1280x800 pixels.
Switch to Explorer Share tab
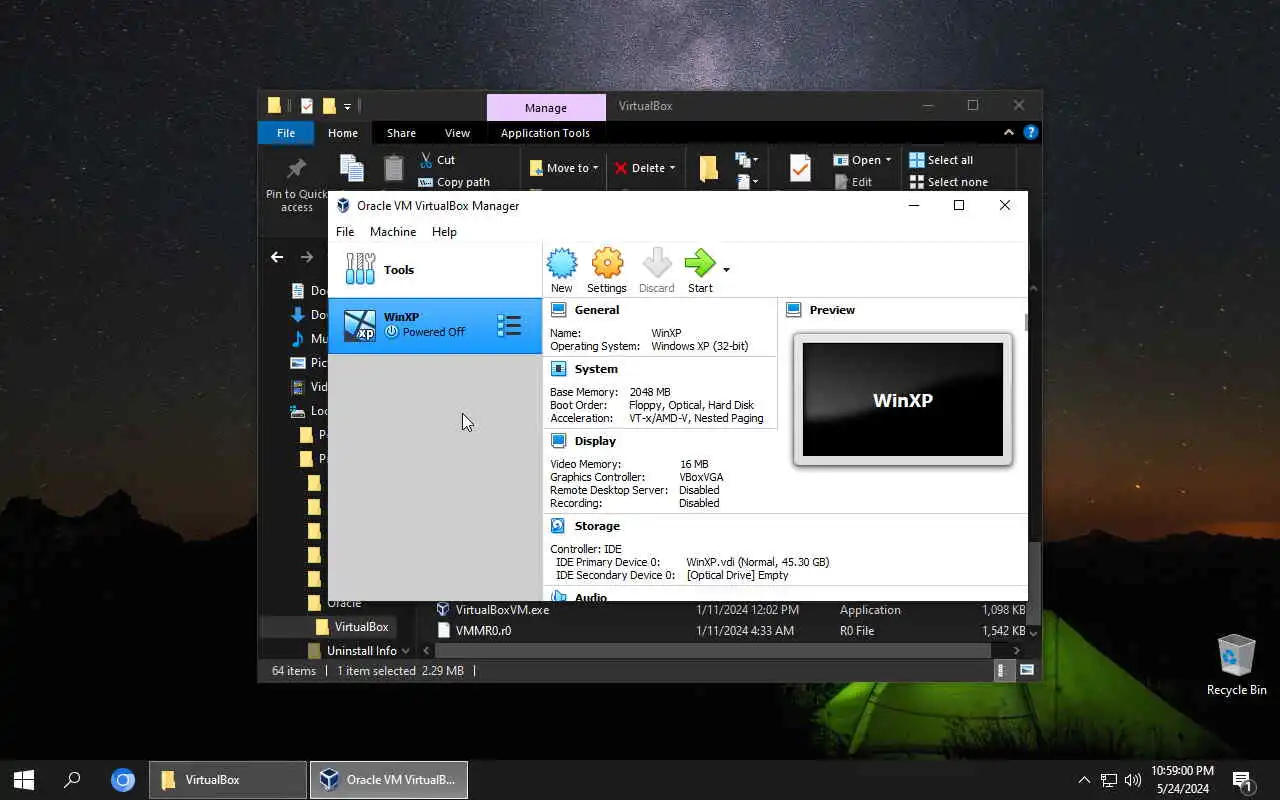(401, 133)
